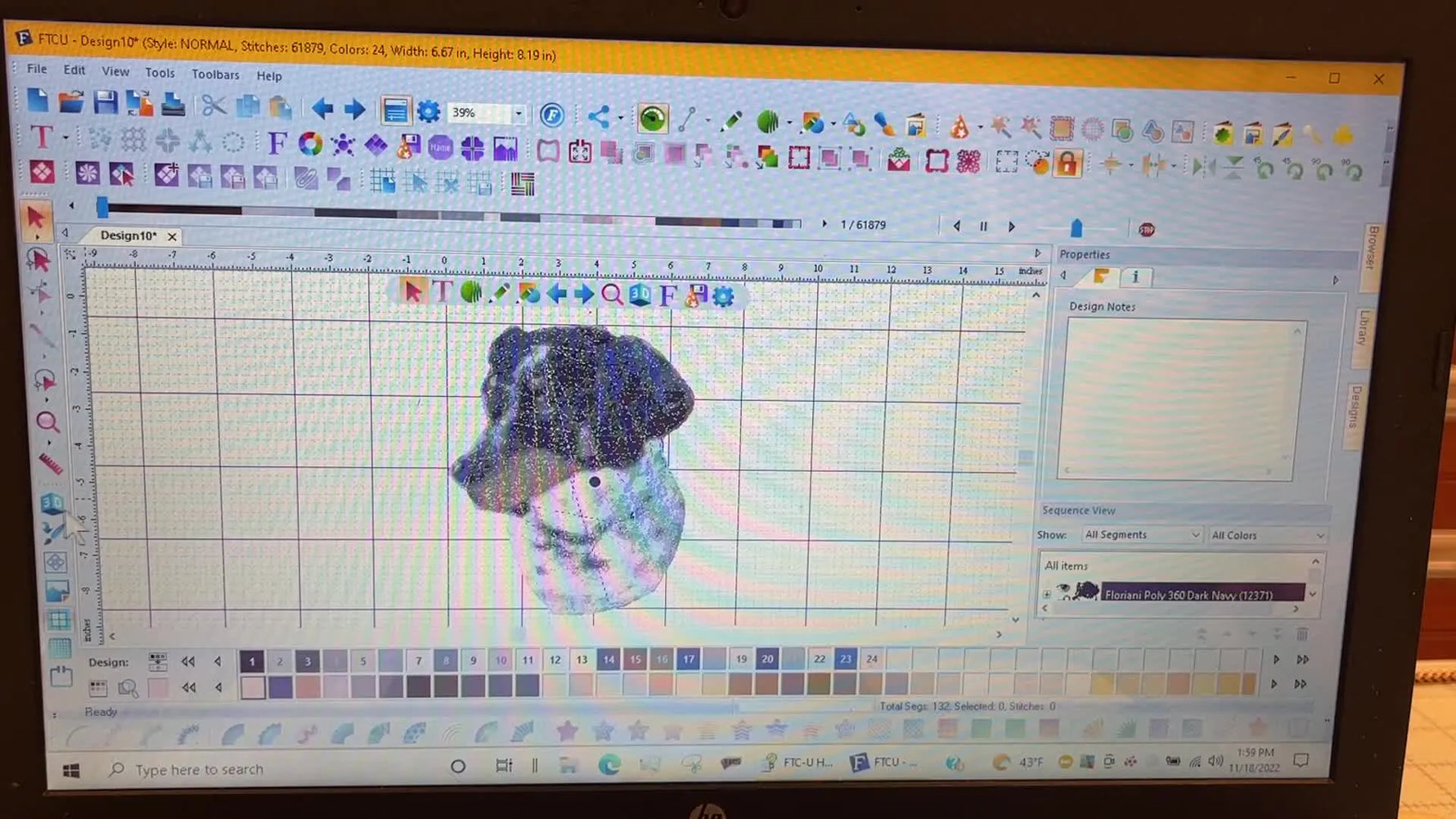Open the View menu
Image resolution: width=1456 pixels, height=819 pixels.
click(115, 72)
